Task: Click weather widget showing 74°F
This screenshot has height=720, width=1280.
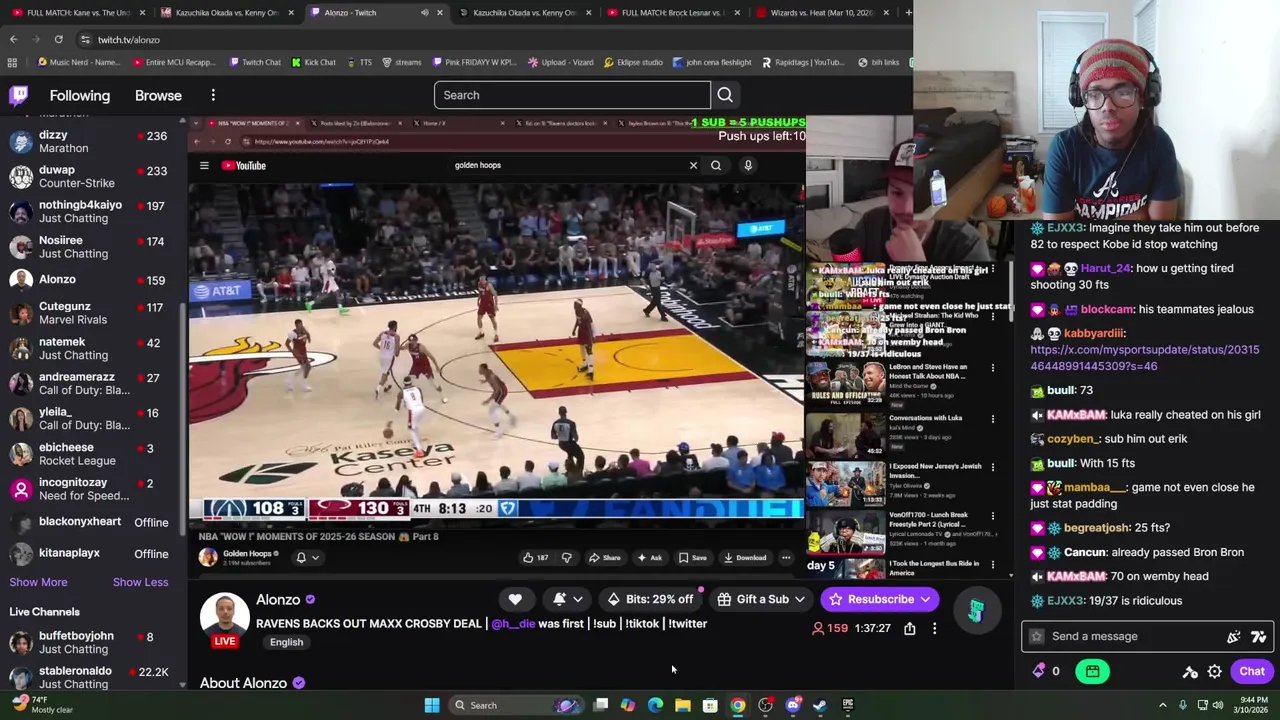Action: [40, 705]
